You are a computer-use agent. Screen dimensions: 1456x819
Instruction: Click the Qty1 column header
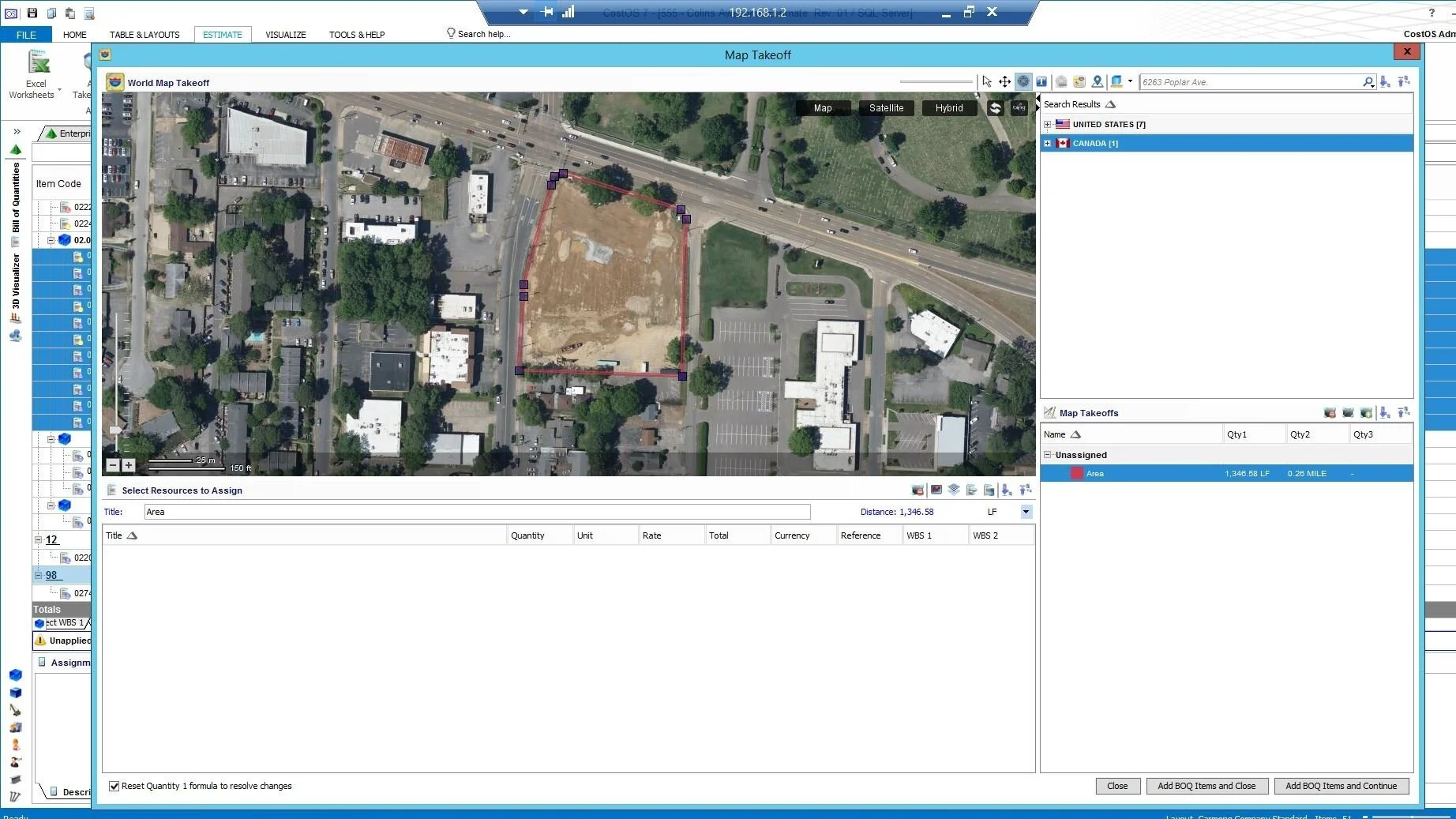[1254, 434]
